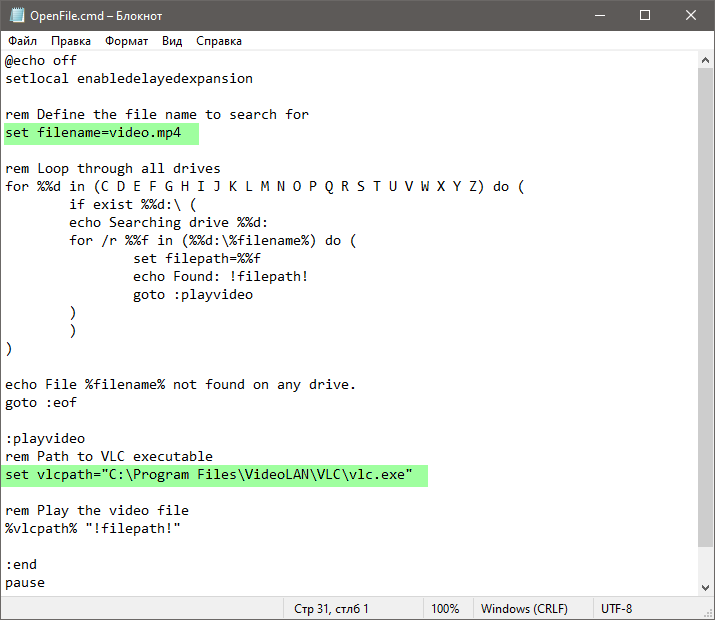Click the scroll down arrow
715x620 pixels.
coord(705,588)
